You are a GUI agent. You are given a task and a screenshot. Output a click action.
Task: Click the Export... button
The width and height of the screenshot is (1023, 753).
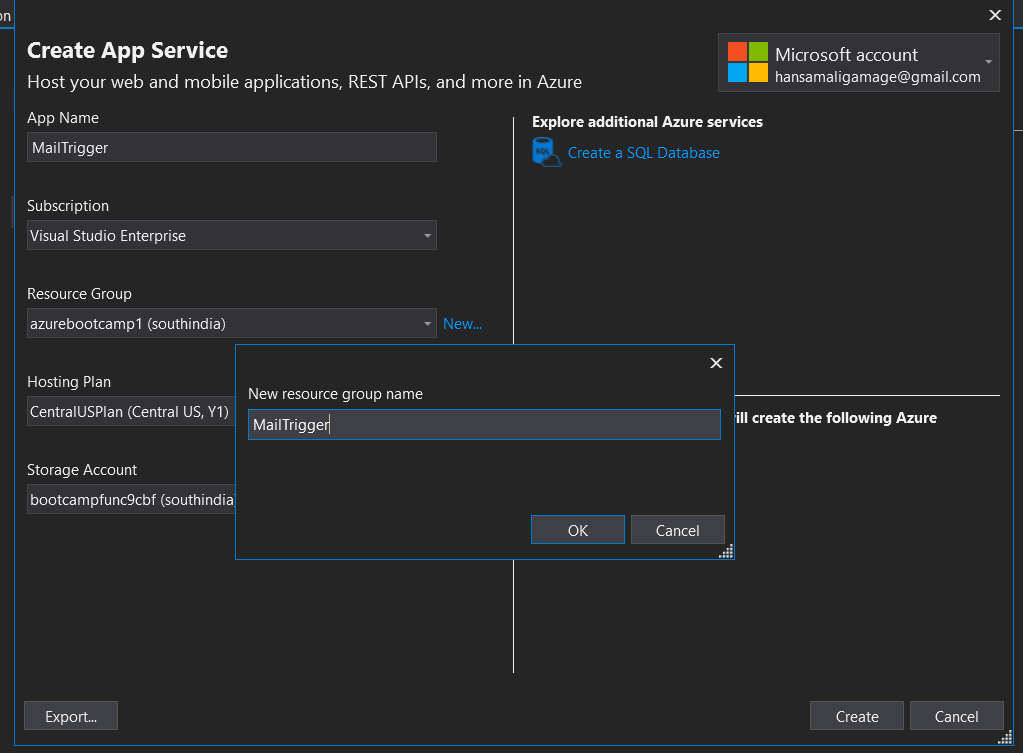point(71,716)
